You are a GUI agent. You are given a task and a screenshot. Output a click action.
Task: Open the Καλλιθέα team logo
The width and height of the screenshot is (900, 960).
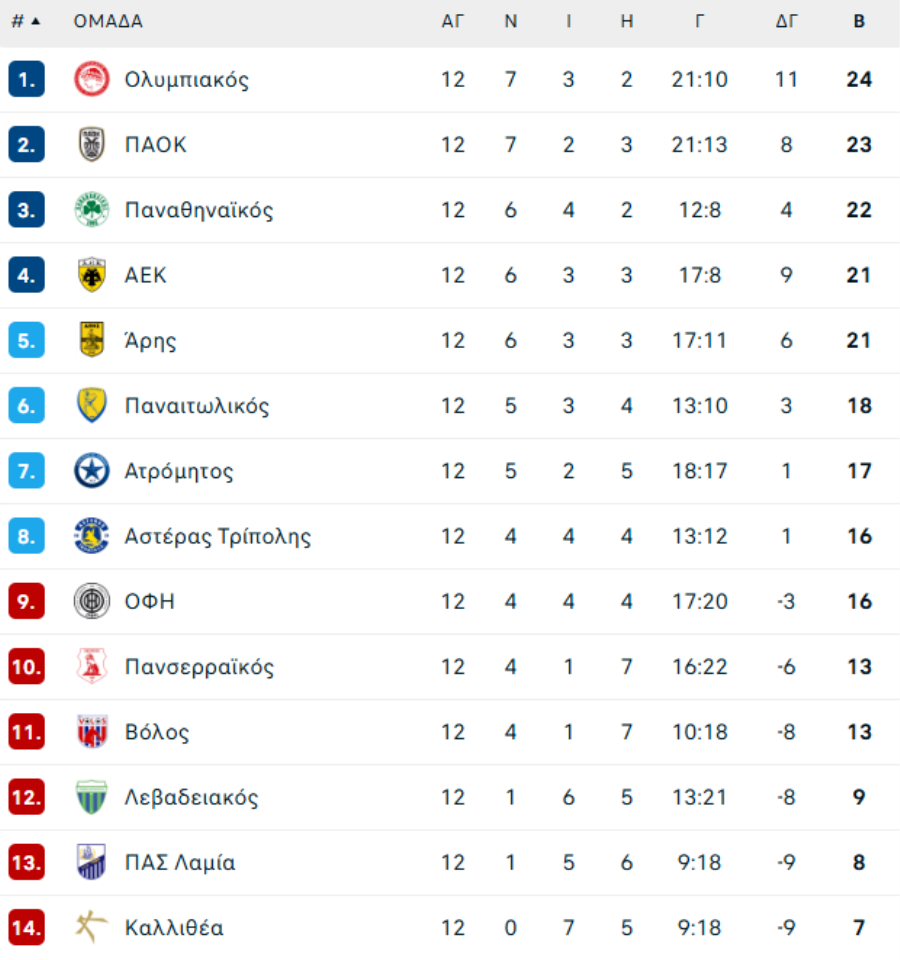91,928
